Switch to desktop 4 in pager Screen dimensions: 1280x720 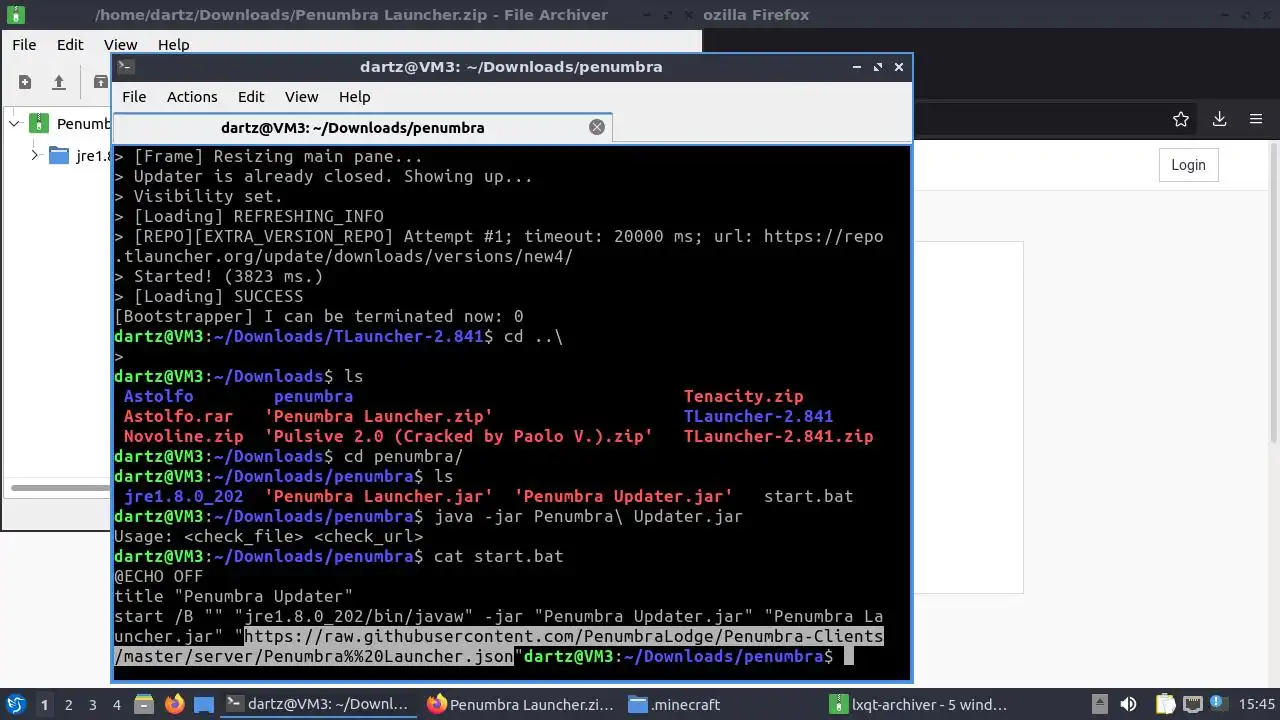pyautogui.click(x=116, y=704)
